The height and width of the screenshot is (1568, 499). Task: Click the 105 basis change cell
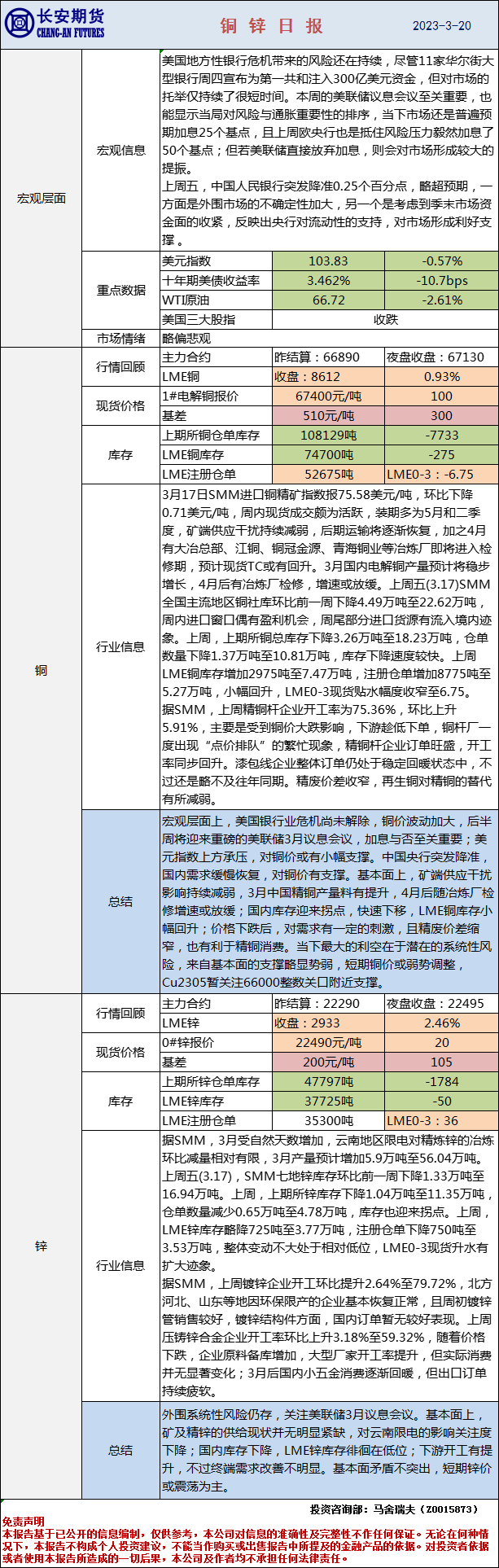click(441, 1062)
